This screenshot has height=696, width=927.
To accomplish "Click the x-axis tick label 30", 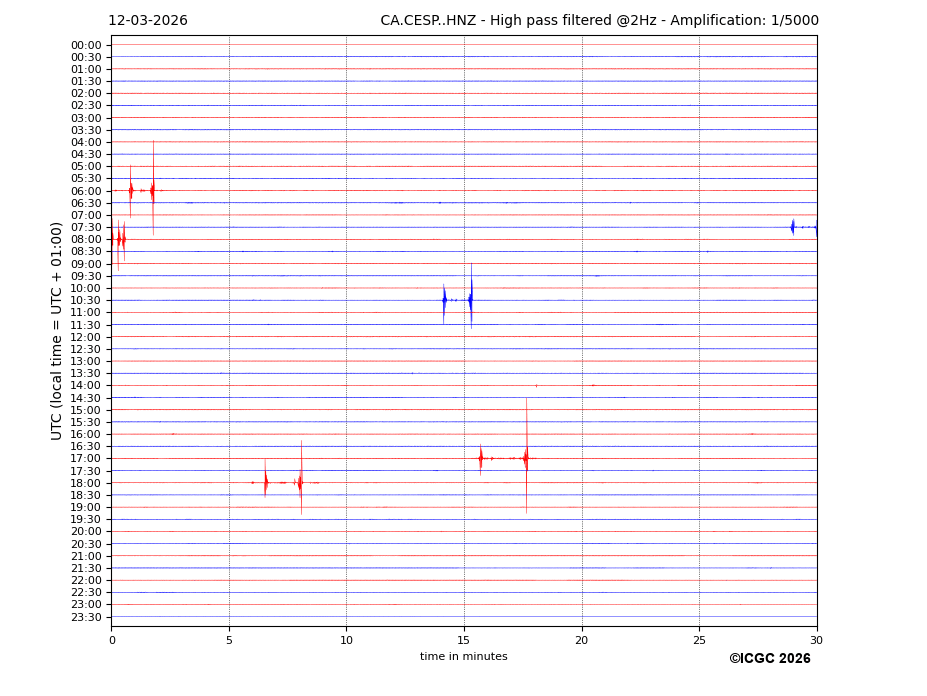I will click(x=816, y=640).
